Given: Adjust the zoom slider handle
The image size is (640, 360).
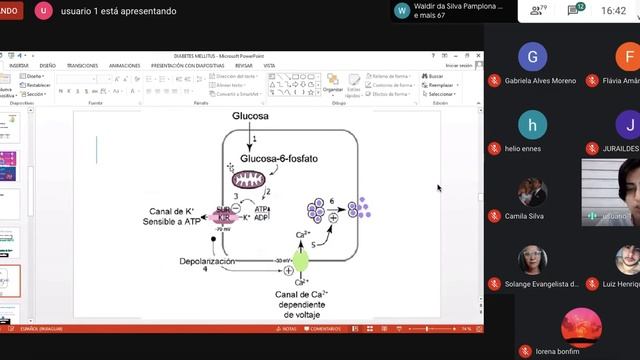Looking at the screenshot, I should pos(427,329).
